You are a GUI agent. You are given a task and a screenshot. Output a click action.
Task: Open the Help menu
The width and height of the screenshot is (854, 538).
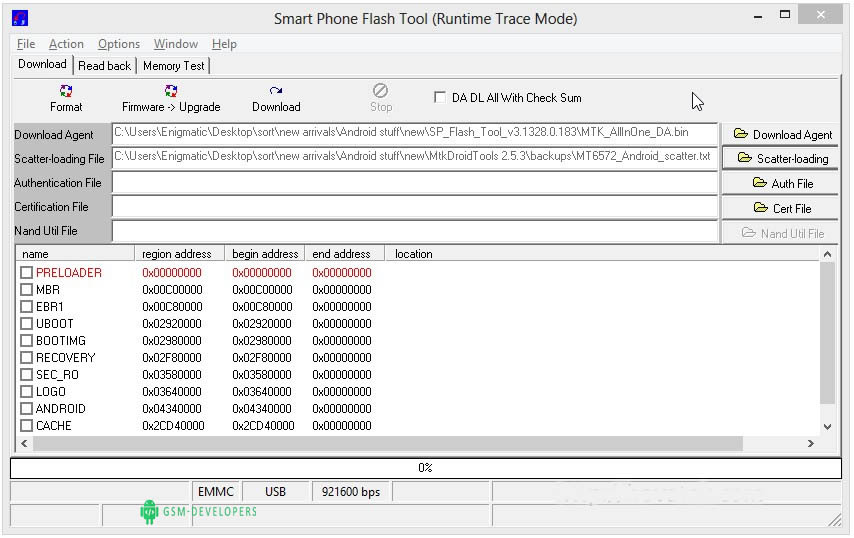(x=224, y=44)
